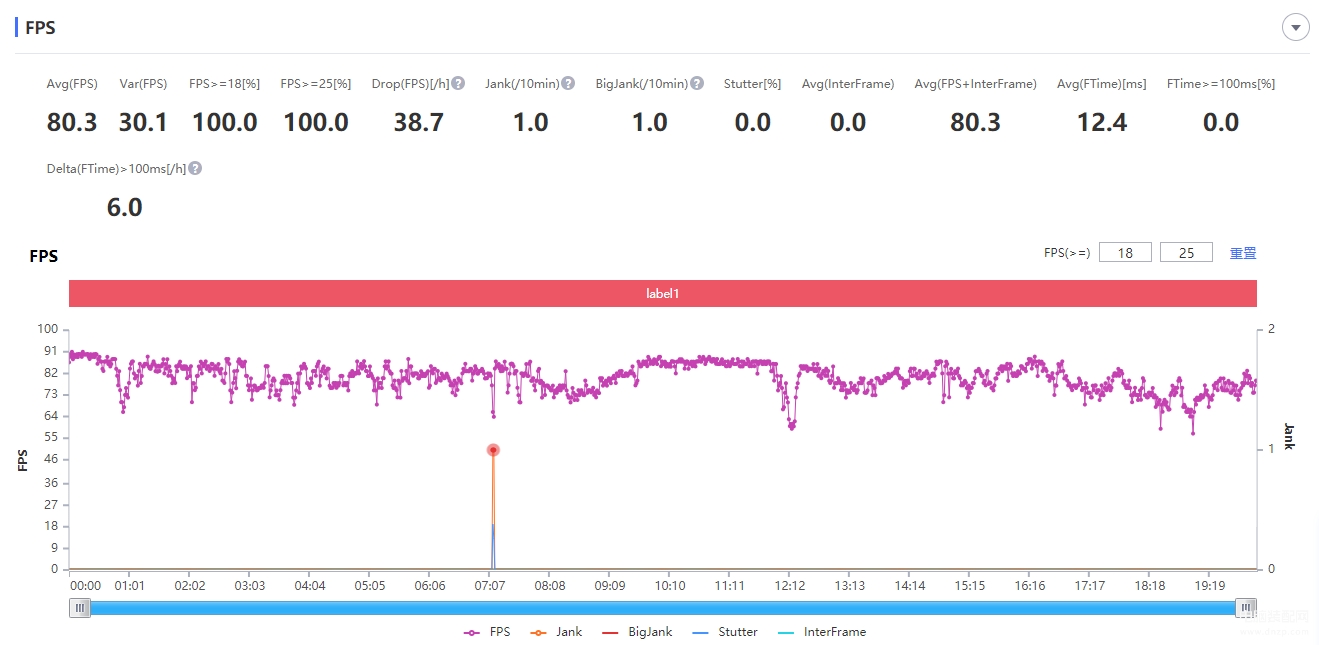Viewport: 1319px width, 645px height.
Task: Click the red jank marker at 07:07
Action: point(493,450)
